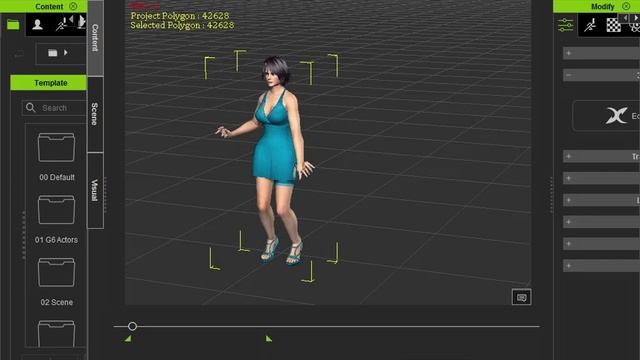
Task: Click the magnifier search icon
Action: tap(31, 108)
